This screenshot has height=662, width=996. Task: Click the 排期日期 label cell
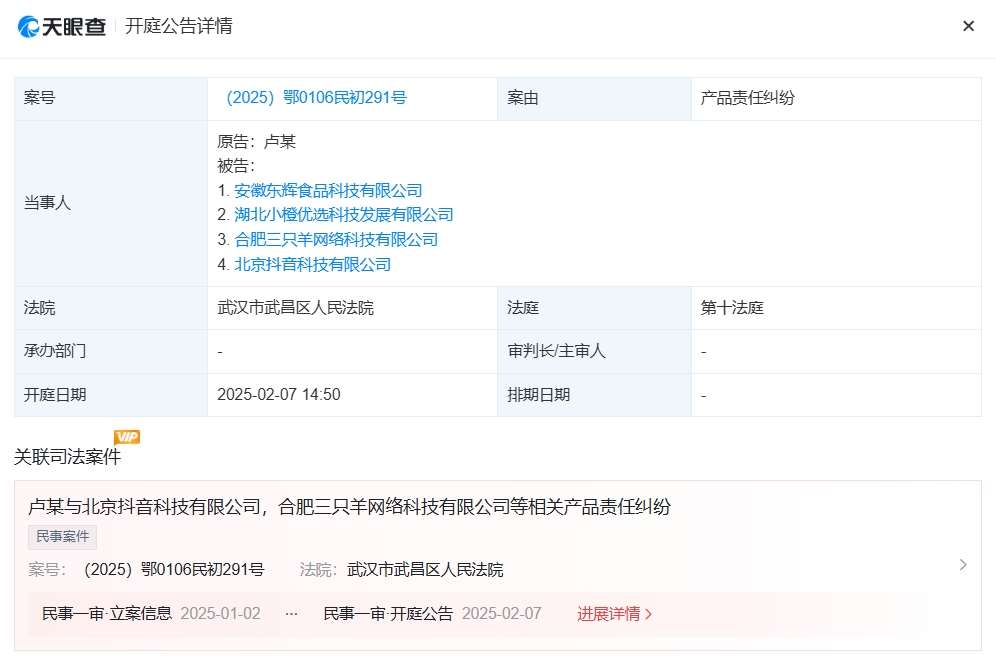594,395
